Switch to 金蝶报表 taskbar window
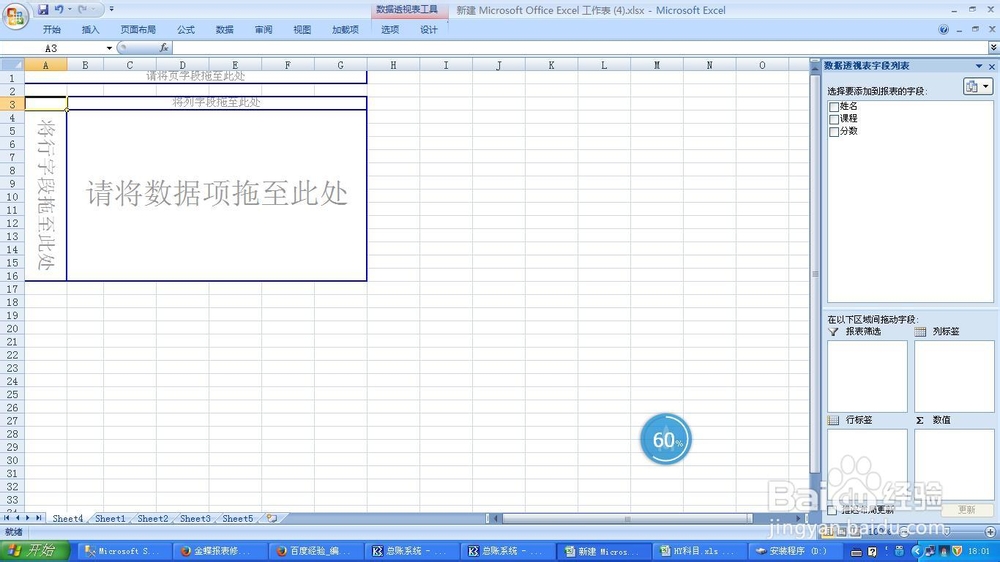This screenshot has width=1000, height=562. pyautogui.click(x=219, y=551)
